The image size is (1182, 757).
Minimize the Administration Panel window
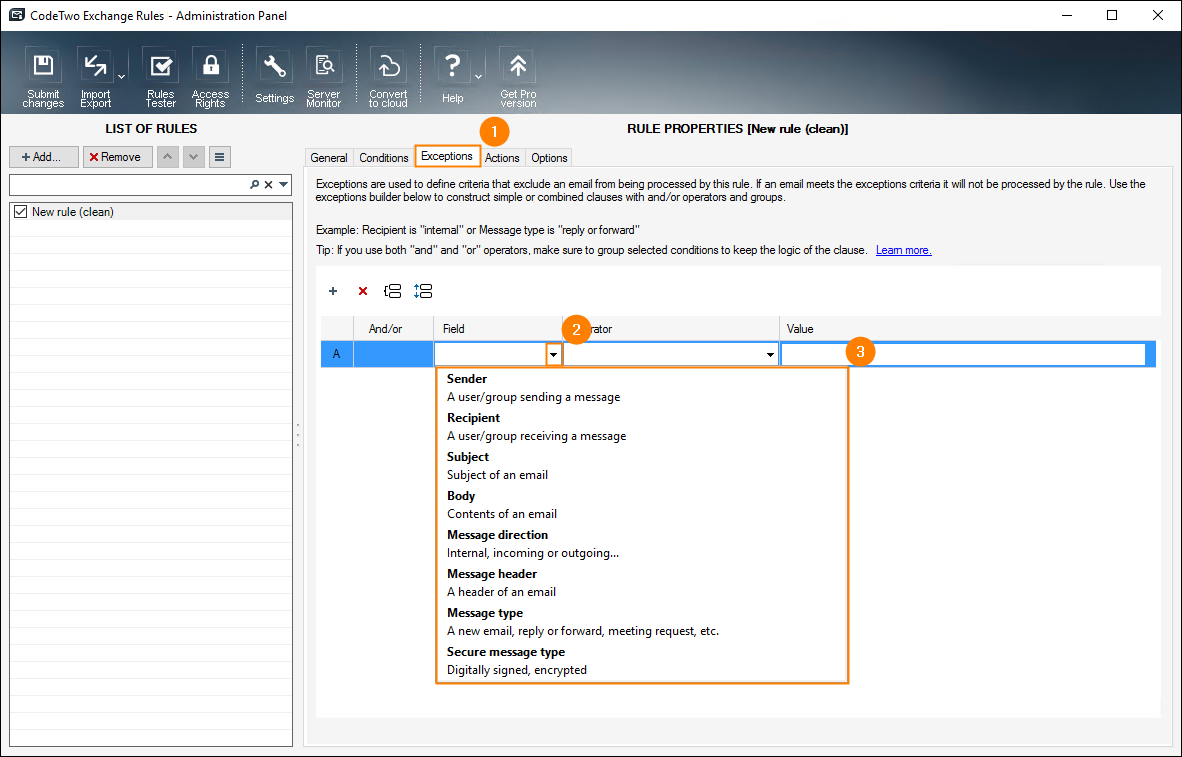1067,15
